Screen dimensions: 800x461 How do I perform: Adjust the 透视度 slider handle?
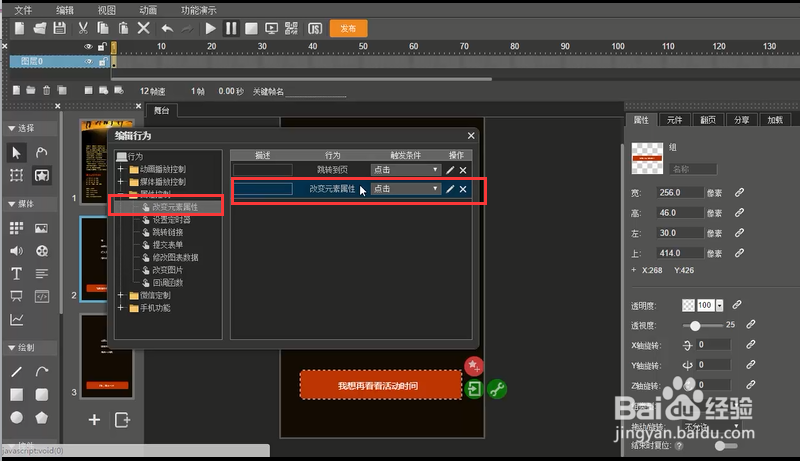(x=695, y=325)
